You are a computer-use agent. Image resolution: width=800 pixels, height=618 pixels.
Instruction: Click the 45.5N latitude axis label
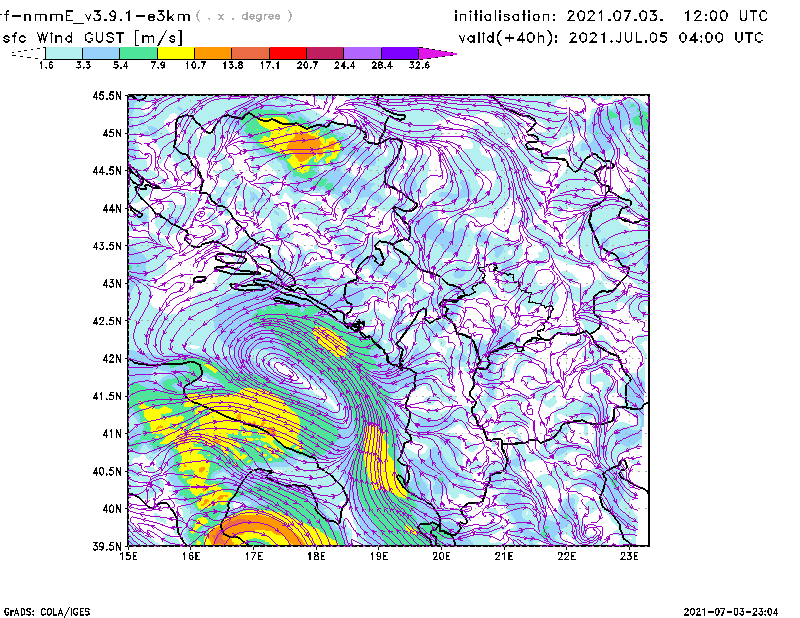107,96
